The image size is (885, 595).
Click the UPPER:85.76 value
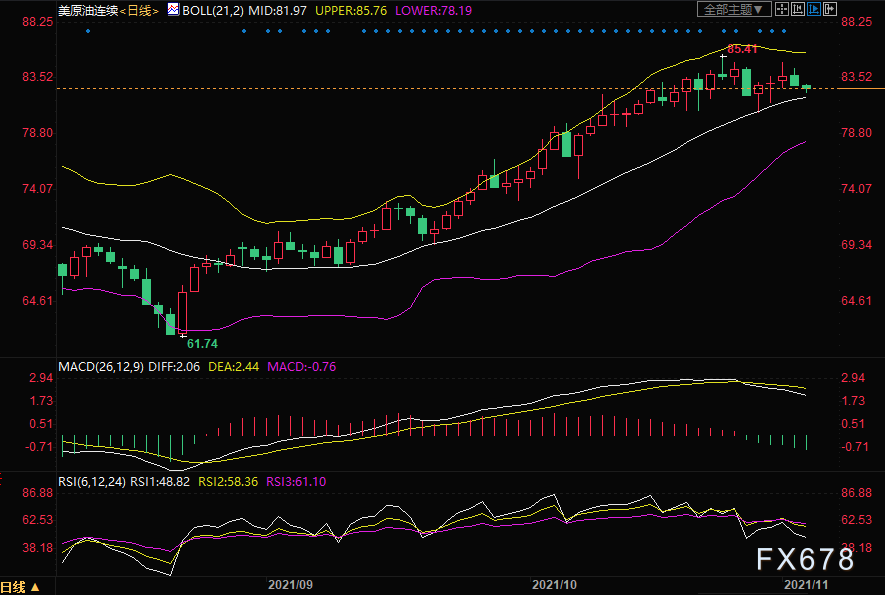(x=351, y=11)
